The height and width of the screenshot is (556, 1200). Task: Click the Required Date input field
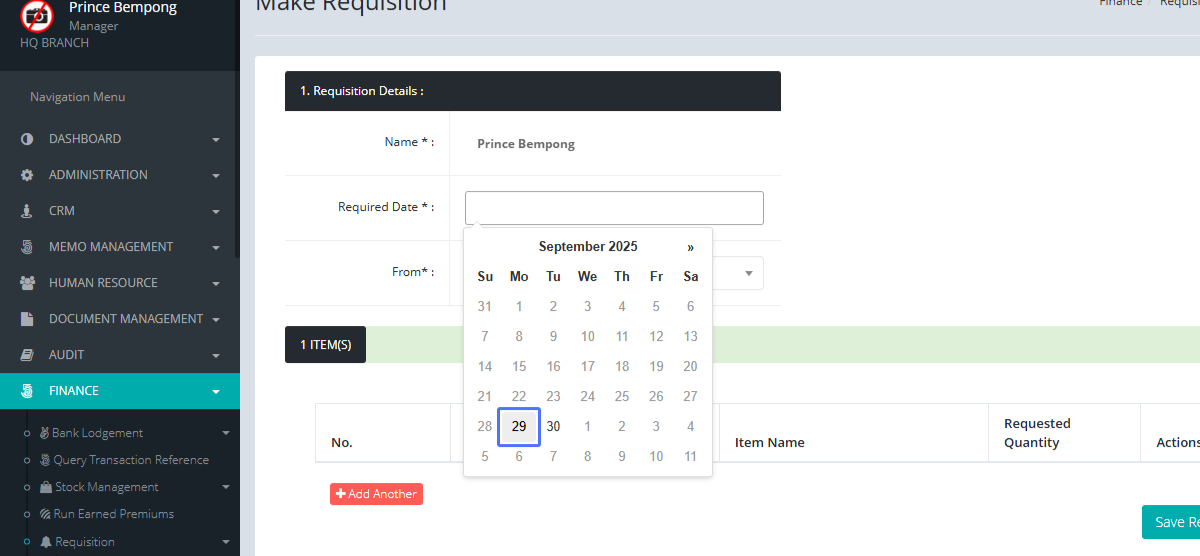point(614,208)
